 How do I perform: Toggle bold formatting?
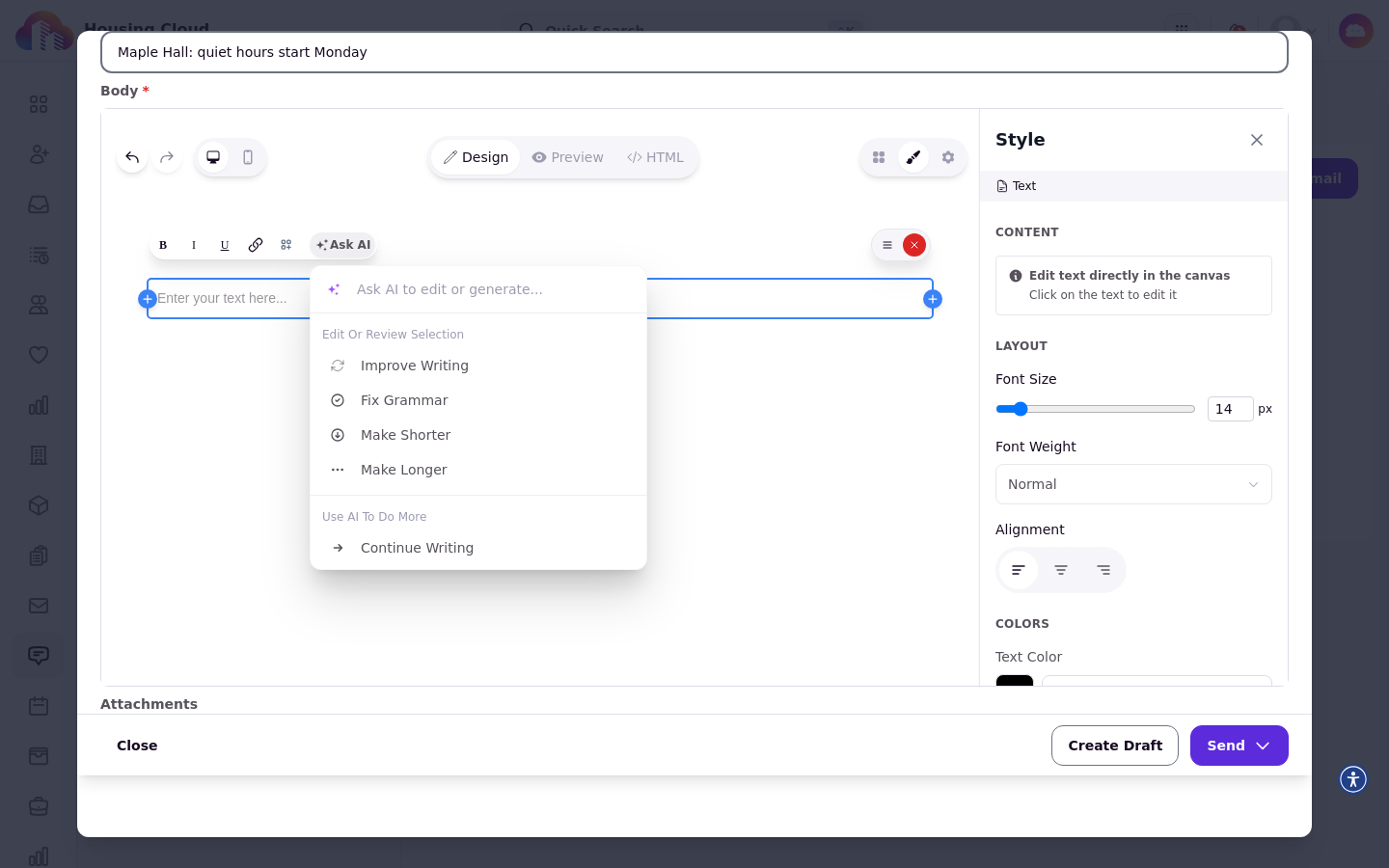click(163, 245)
